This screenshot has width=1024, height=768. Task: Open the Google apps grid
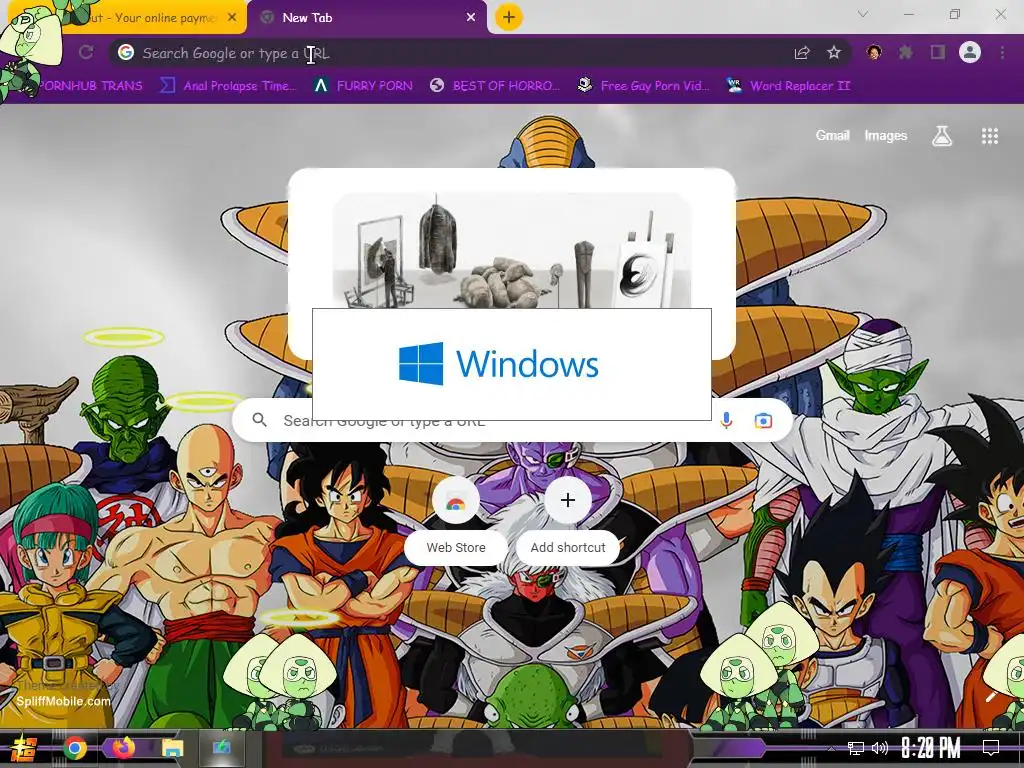pos(990,136)
